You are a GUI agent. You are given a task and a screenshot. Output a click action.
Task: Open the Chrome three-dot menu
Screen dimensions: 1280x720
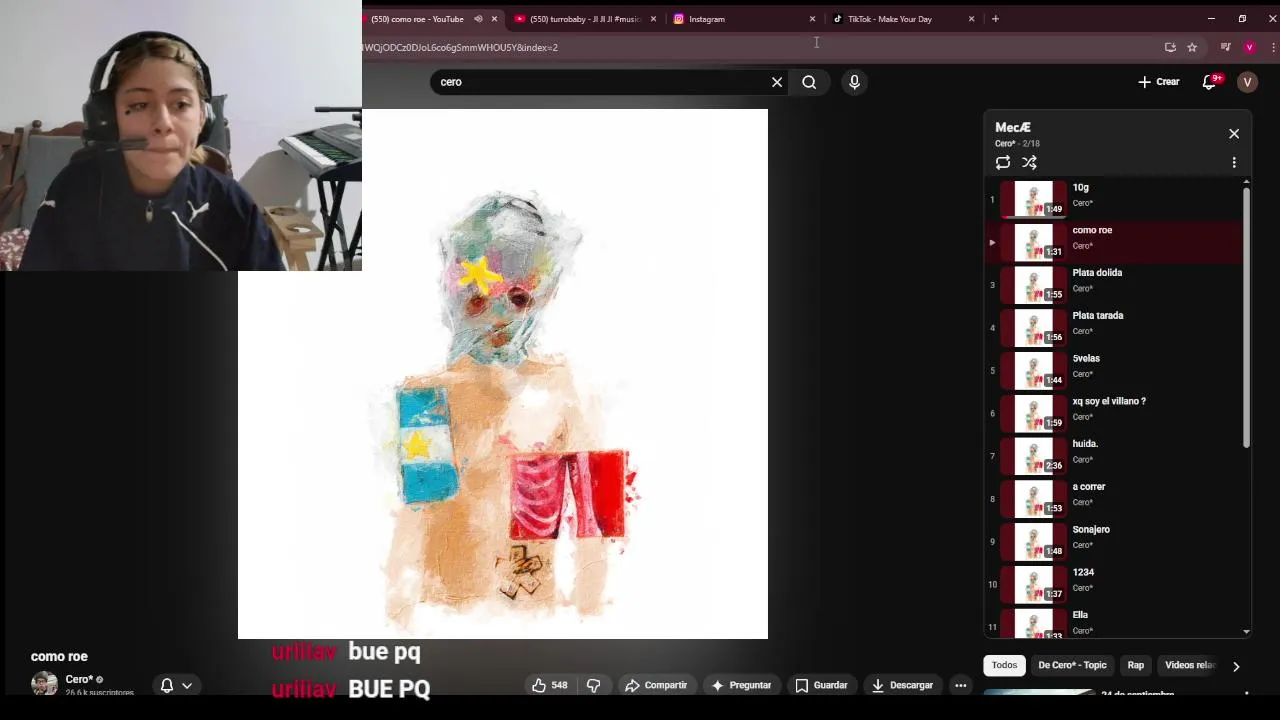click(1273, 47)
